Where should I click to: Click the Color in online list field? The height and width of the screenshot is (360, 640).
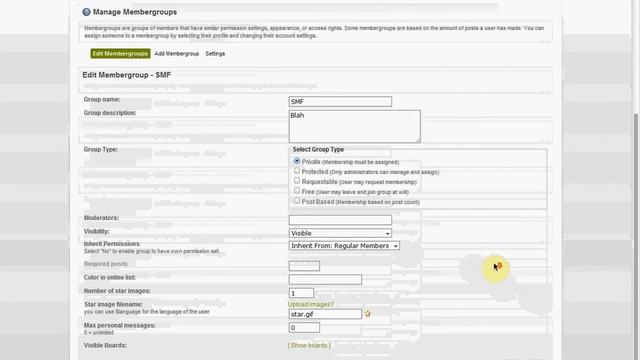(325, 280)
